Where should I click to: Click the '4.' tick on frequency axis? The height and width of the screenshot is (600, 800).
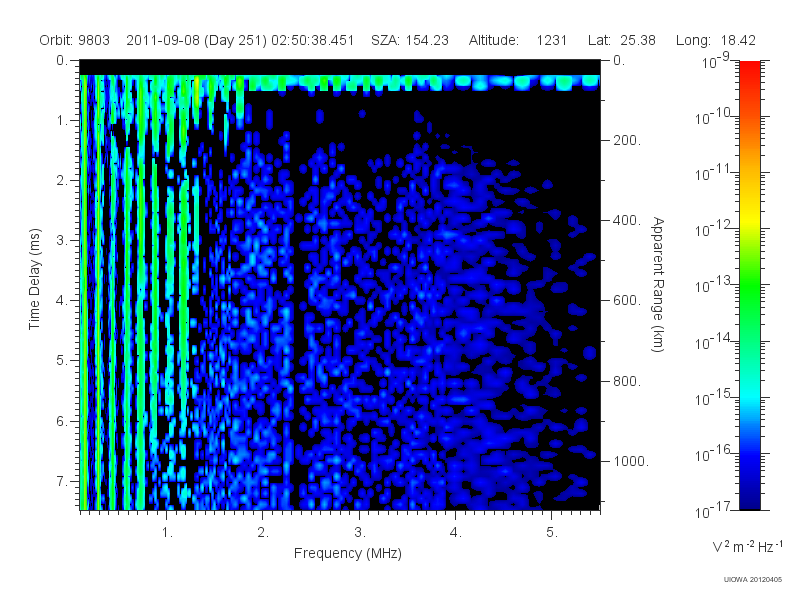(456, 533)
